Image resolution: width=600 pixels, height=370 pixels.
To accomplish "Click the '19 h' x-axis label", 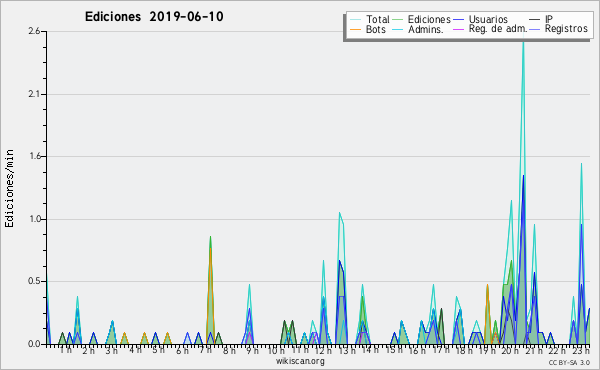I will click(x=487, y=350).
